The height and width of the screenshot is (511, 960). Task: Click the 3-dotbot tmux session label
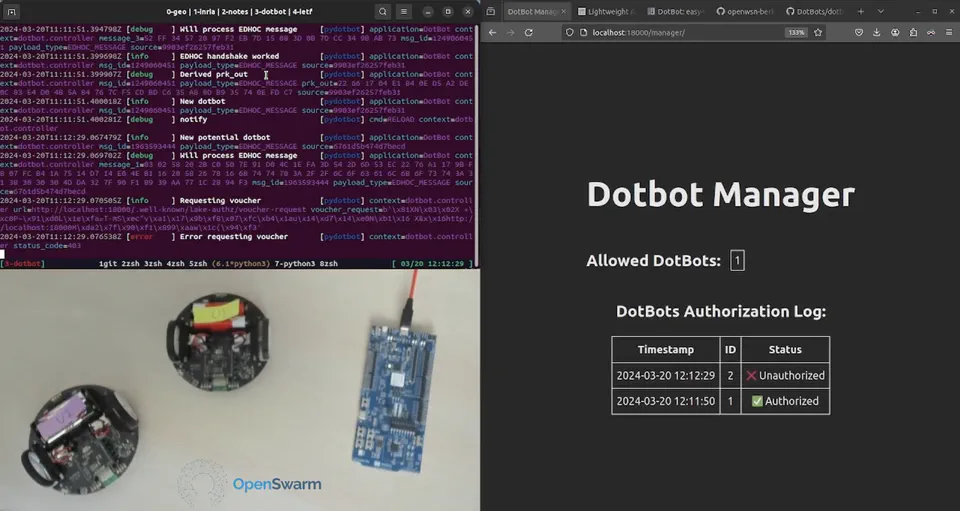(x=23, y=264)
